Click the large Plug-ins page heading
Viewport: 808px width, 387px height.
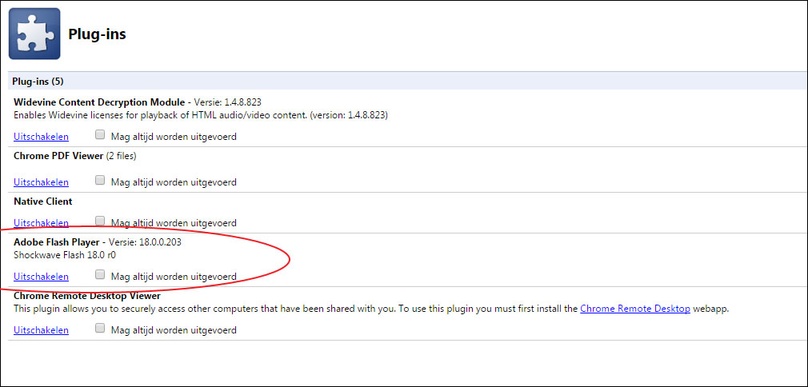(97, 34)
